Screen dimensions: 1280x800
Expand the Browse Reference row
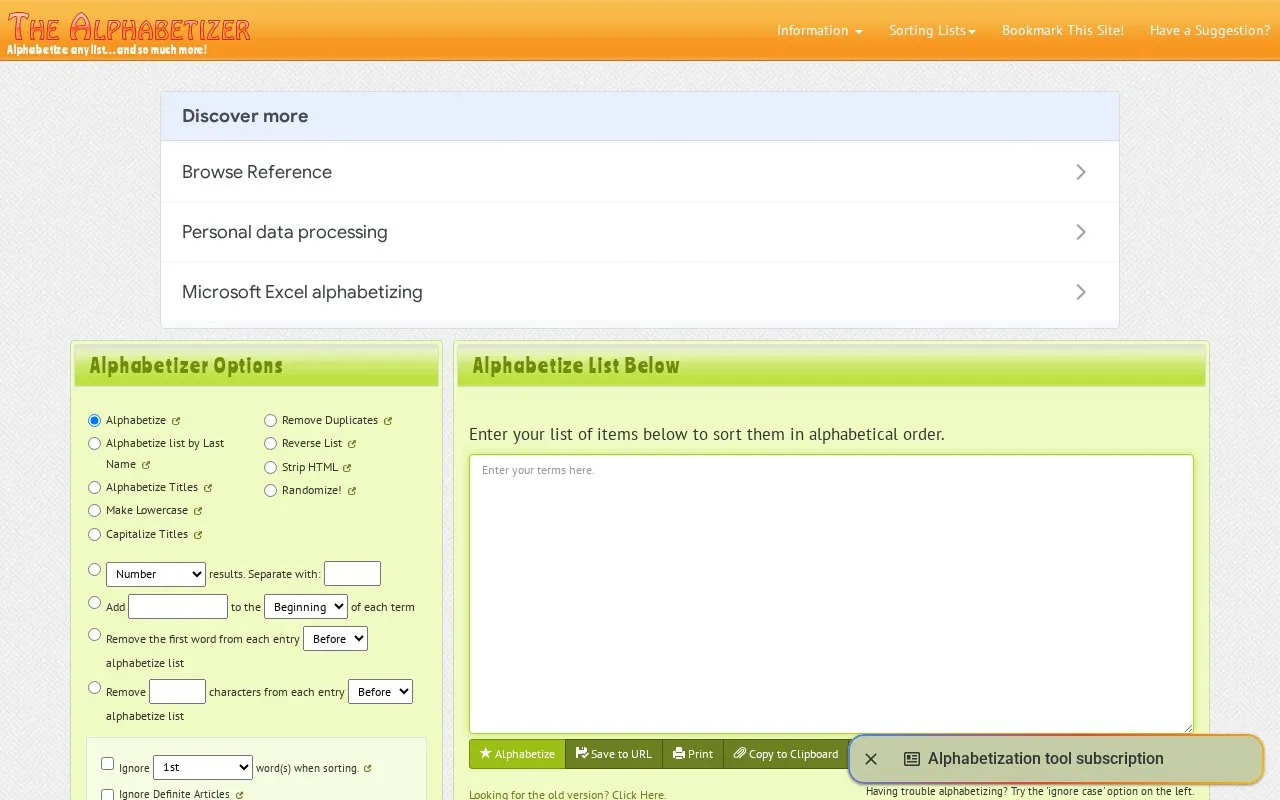pos(640,172)
